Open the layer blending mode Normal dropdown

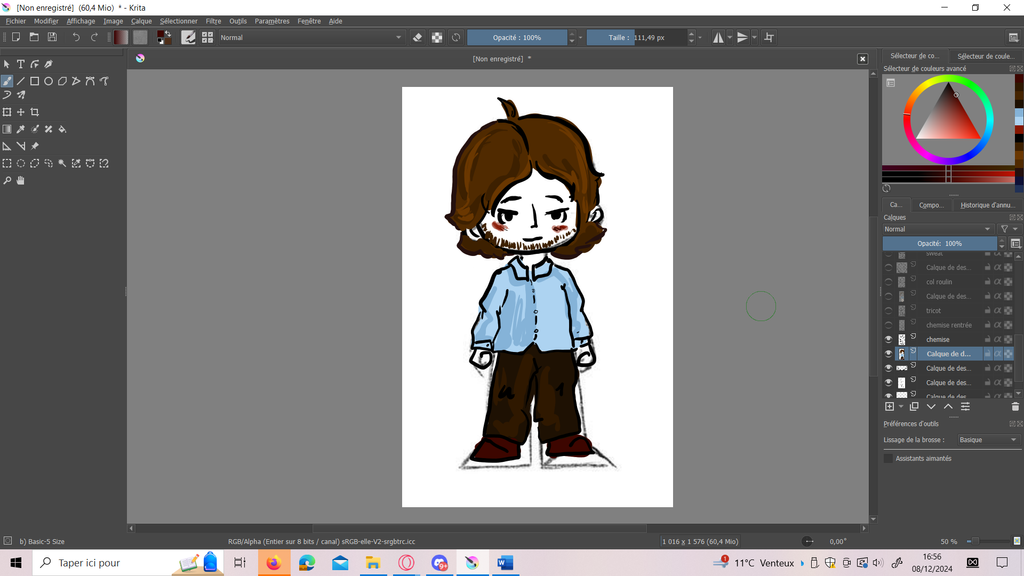(938, 229)
